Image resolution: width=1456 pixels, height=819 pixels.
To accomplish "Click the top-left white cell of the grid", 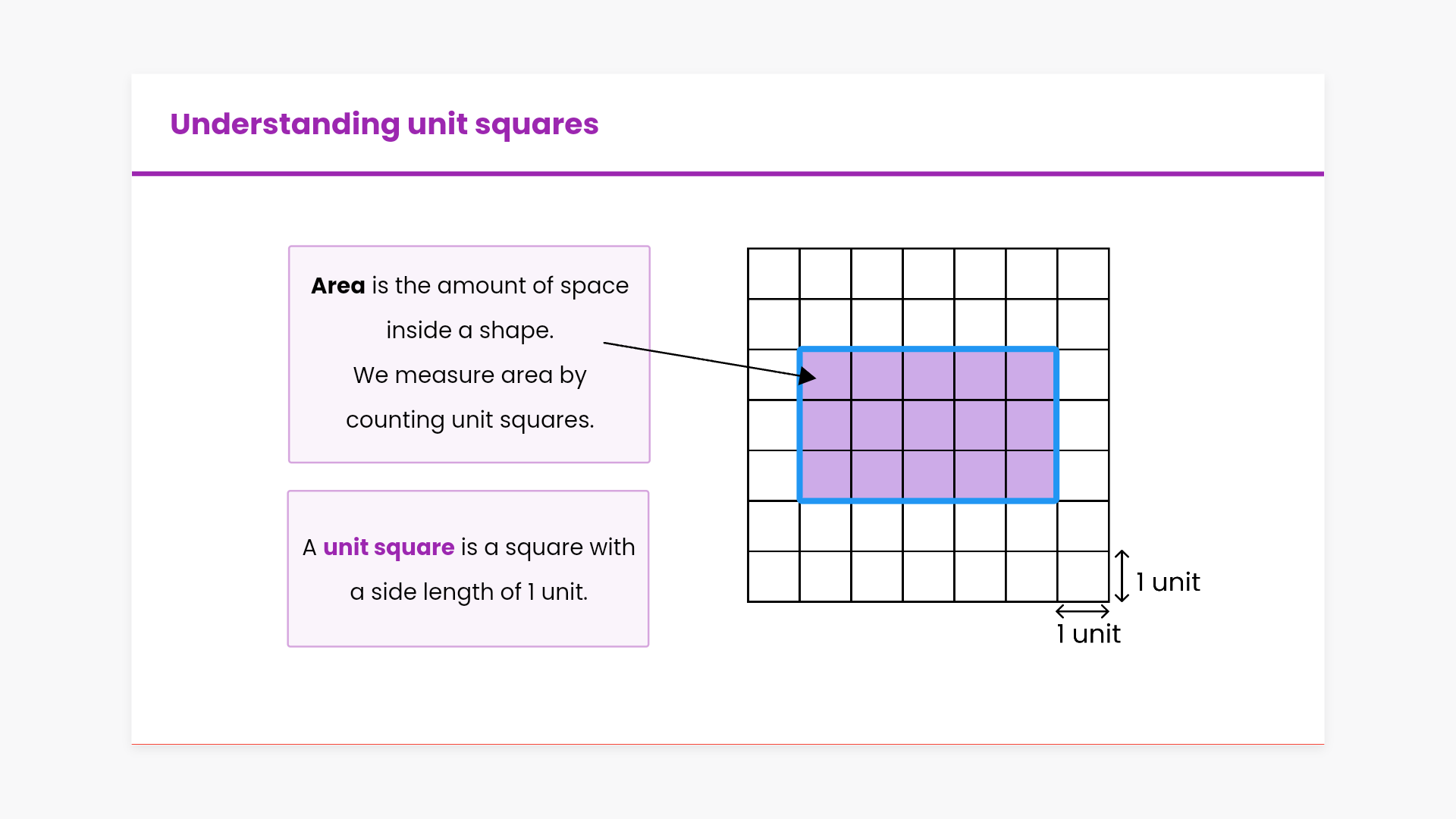I will tap(773, 274).
